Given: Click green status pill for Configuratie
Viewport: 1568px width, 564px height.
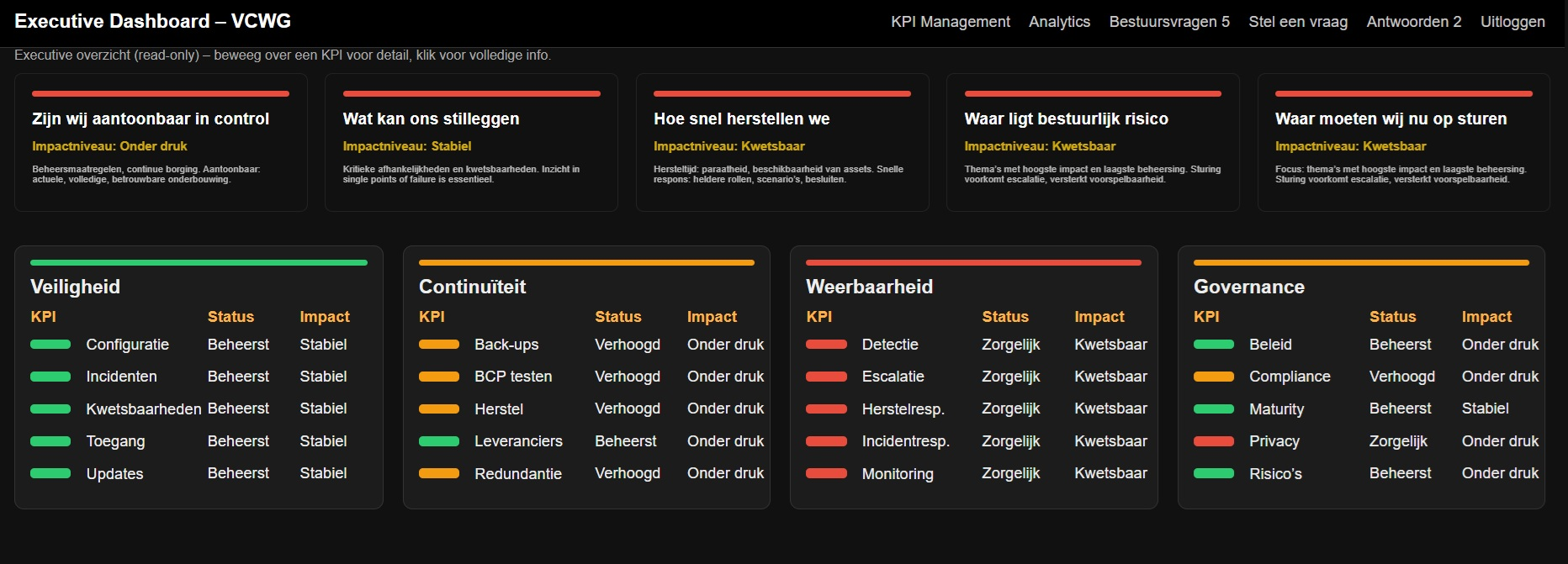Looking at the screenshot, I should (x=50, y=344).
